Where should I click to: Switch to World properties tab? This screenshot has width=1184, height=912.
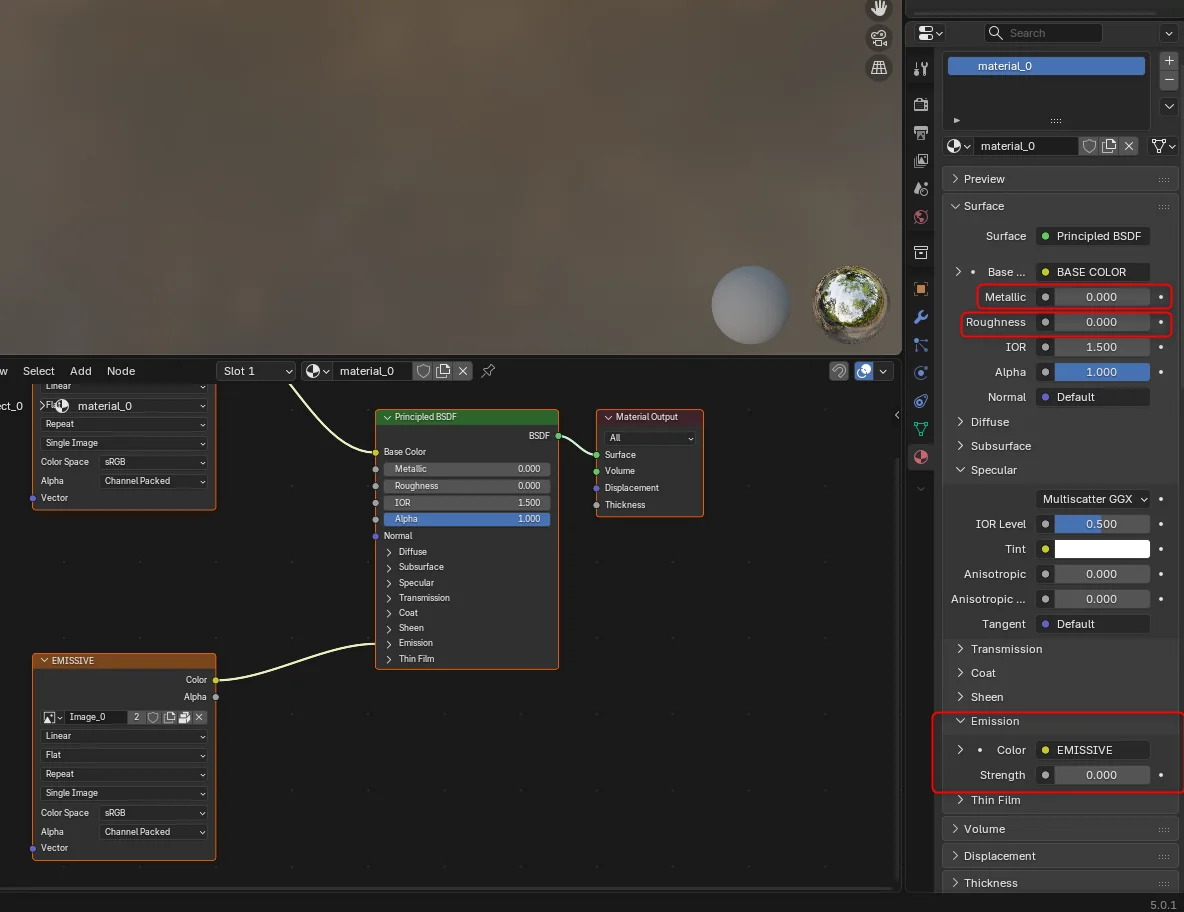(x=921, y=217)
